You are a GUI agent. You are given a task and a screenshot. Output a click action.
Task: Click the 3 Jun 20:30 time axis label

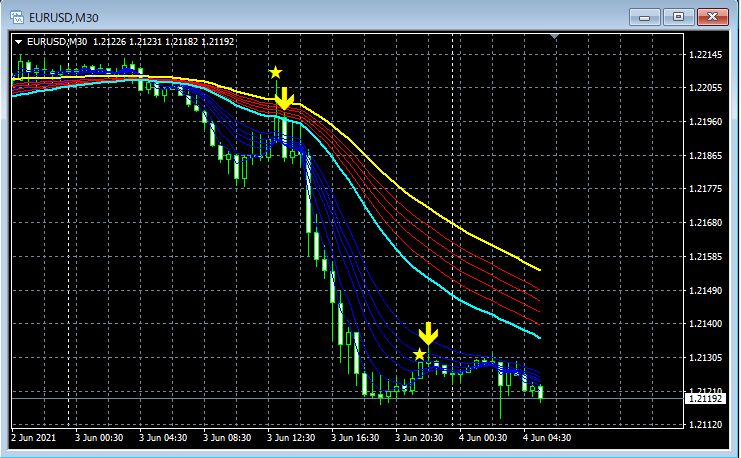pyautogui.click(x=419, y=438)
